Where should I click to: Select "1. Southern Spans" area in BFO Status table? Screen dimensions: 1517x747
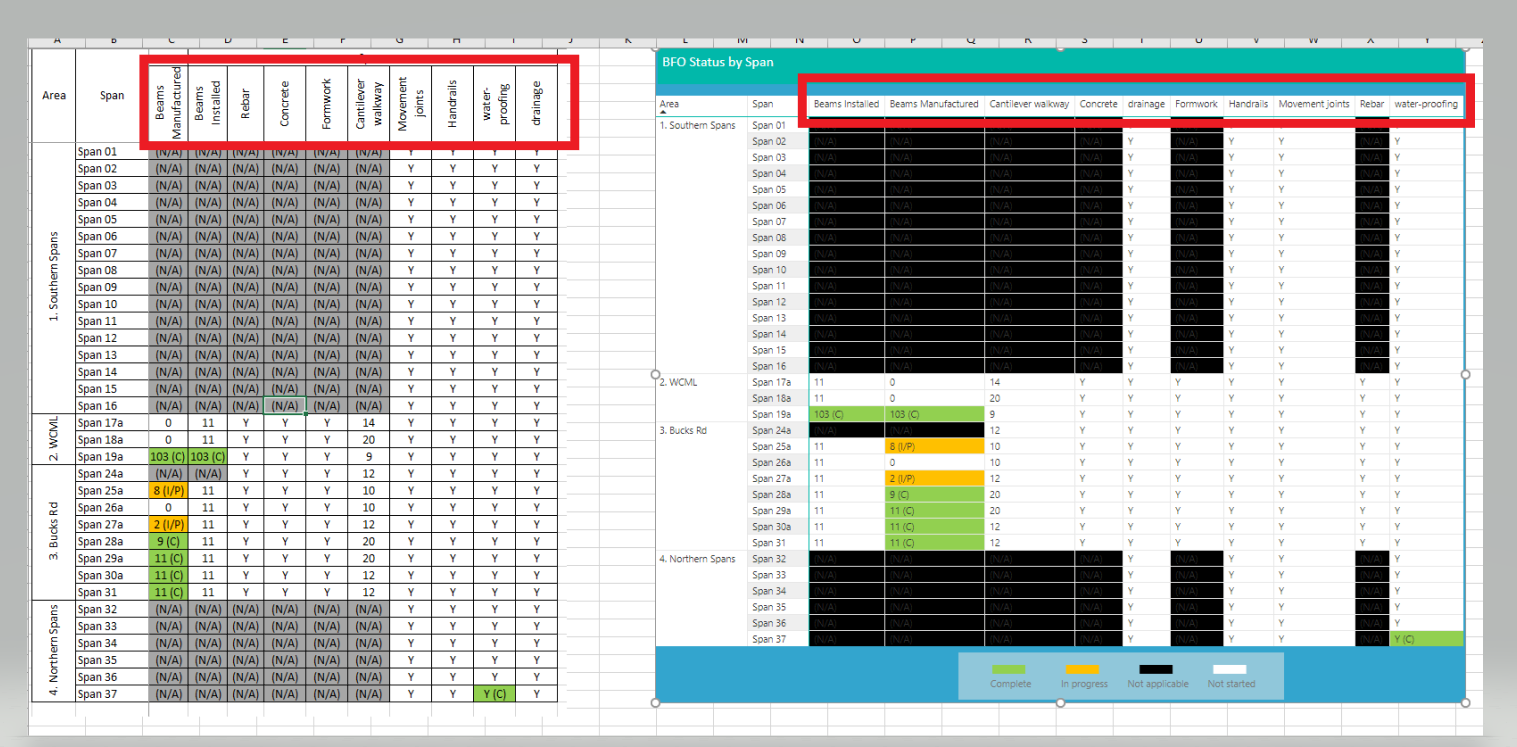pyautogui.click(x=697, y=125)
